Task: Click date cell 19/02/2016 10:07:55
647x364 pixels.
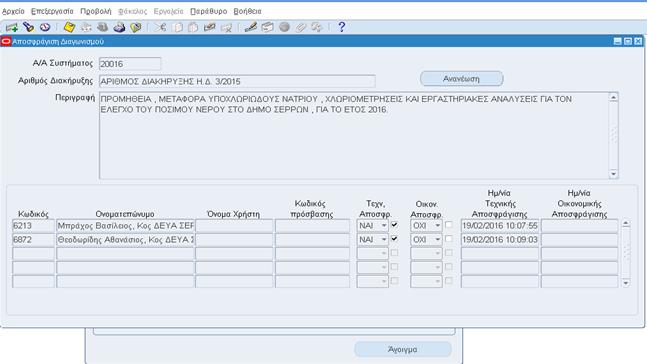Action: (x=500, y=226)
